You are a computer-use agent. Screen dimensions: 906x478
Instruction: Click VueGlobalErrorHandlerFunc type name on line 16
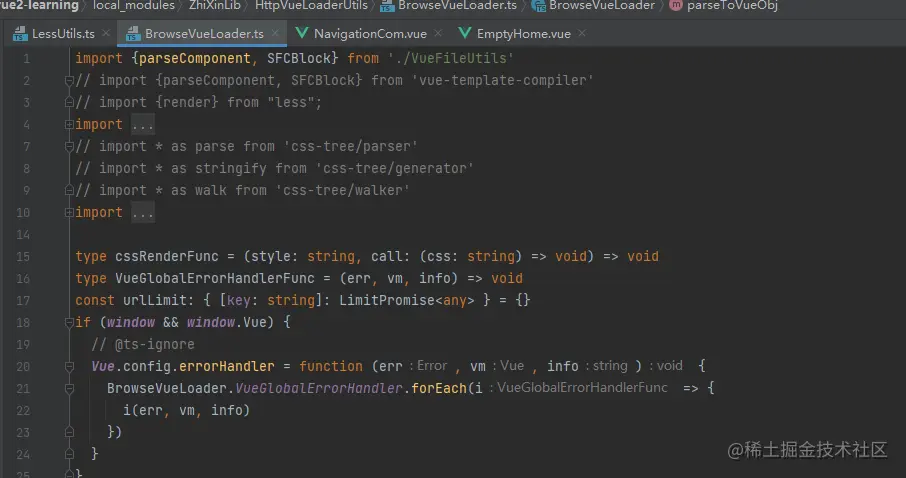[215, 278]
